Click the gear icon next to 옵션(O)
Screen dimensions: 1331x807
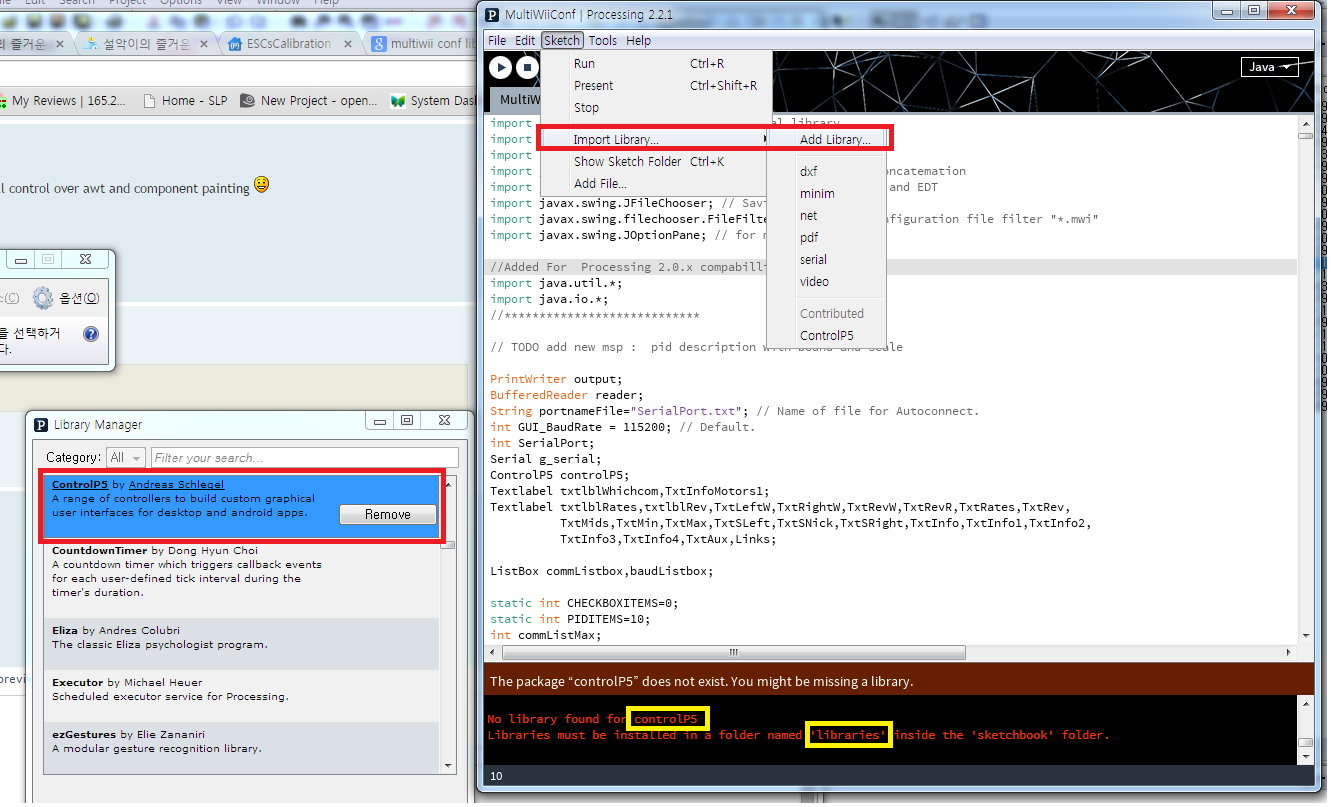pyautogui.click(x=42, y=298)
